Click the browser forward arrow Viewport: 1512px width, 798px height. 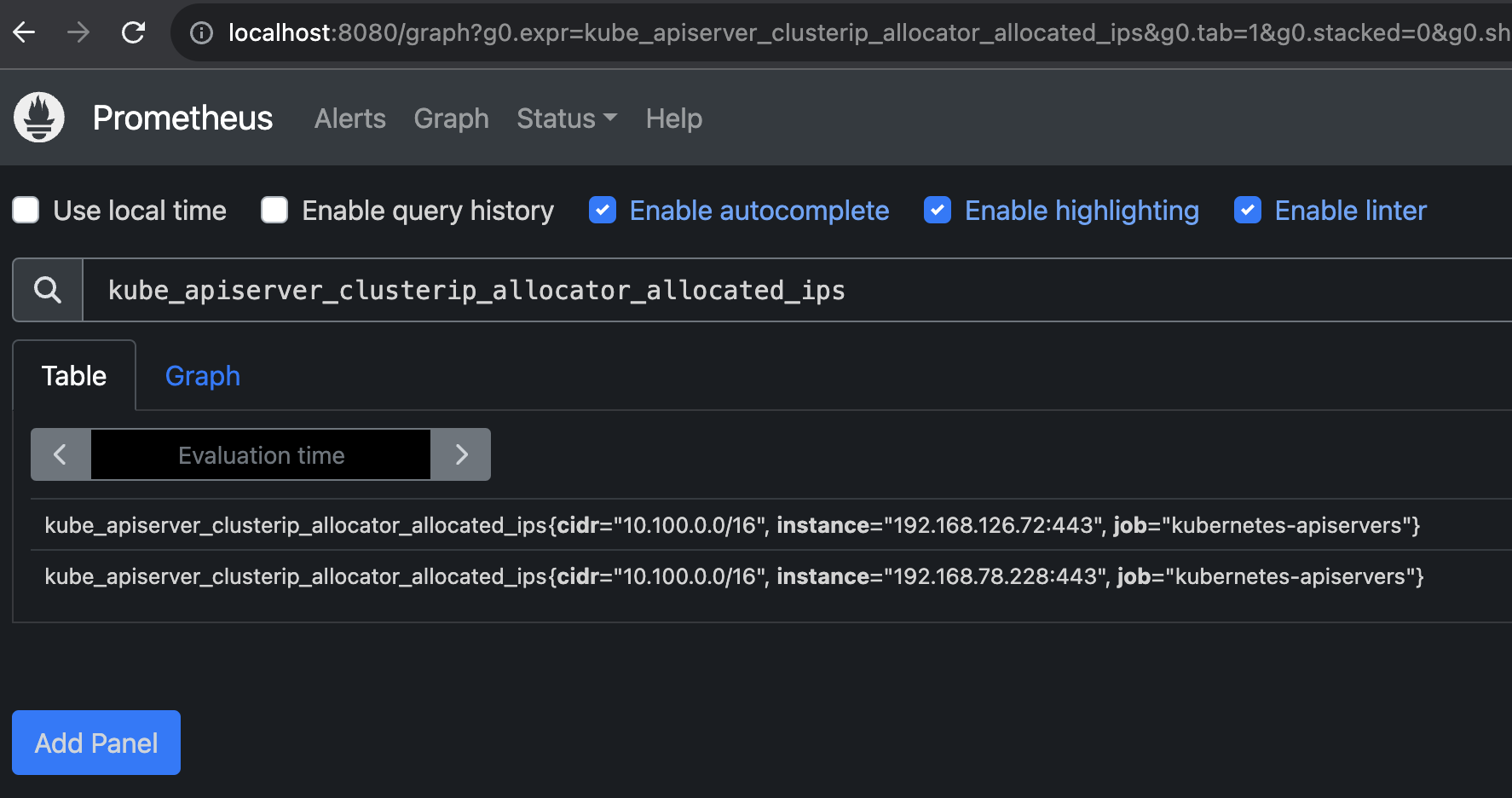pyautogui.click(x=78, y=32)
